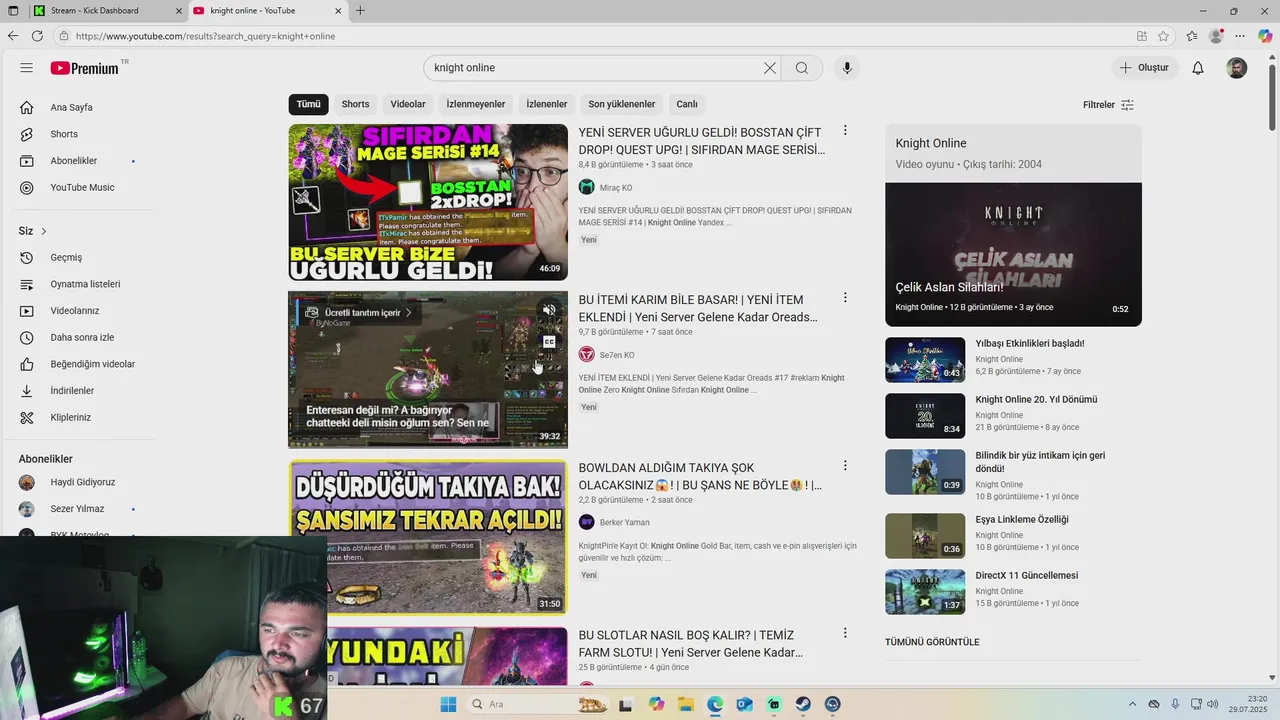Viewport: 1280px width, 720px height.
Task: Click into the knight online search field
Action: [x=595, y=68]
